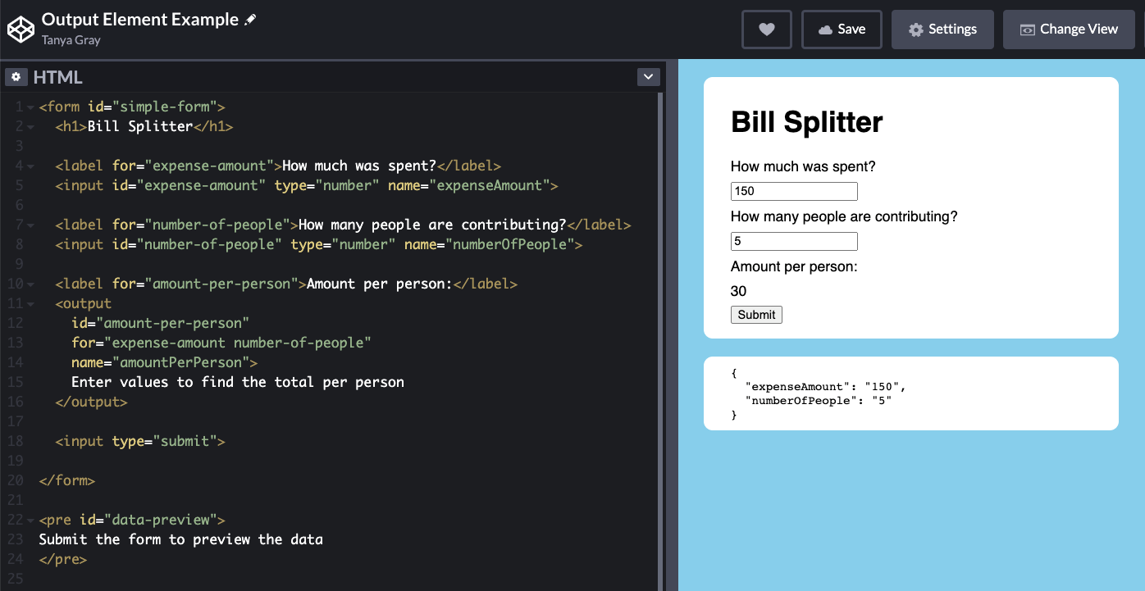
Task: Click the number of people contributing field
Action: [x=794, y=241]
